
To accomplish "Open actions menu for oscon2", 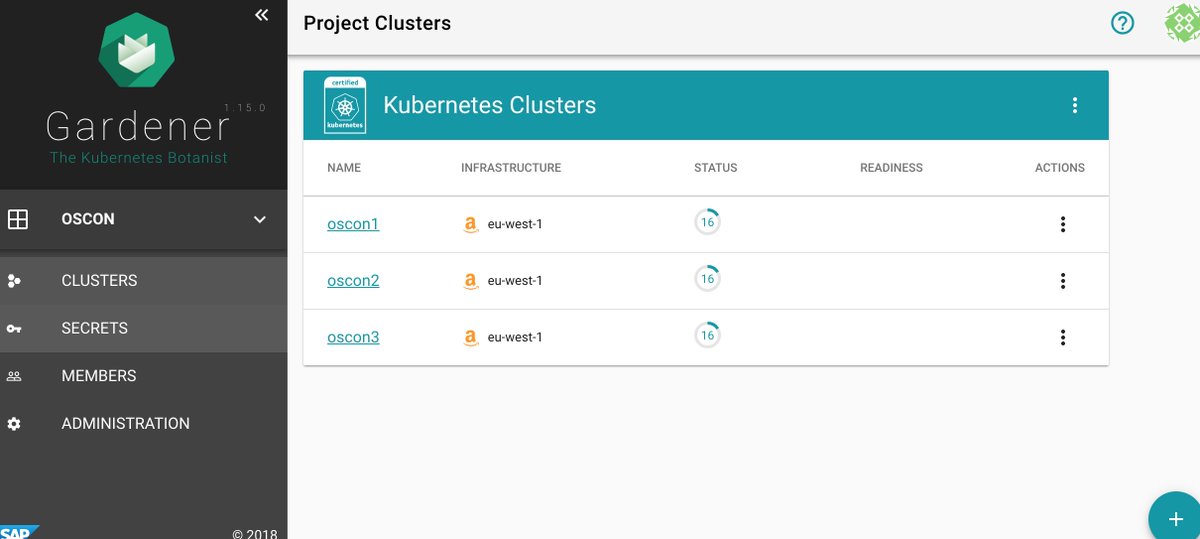I will [x=1063, y=281].
